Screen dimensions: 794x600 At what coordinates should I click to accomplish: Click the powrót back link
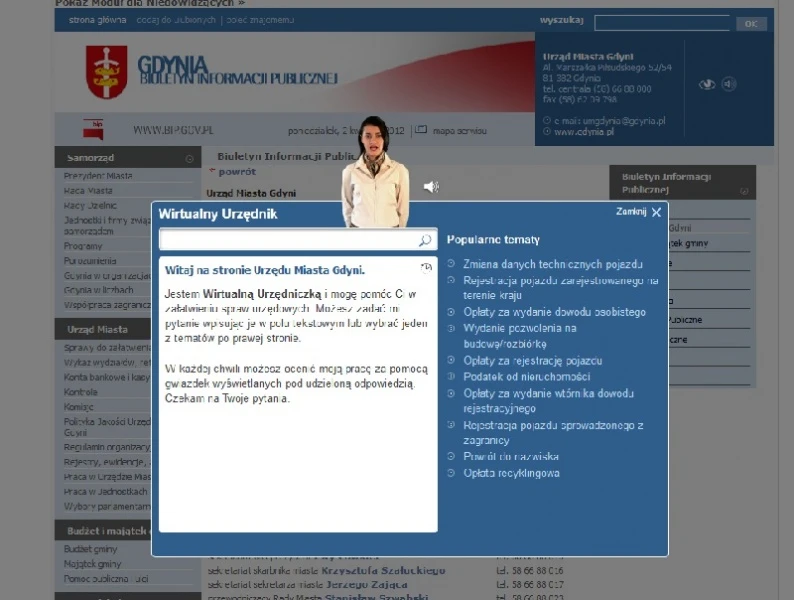click(x=236, y=172)
